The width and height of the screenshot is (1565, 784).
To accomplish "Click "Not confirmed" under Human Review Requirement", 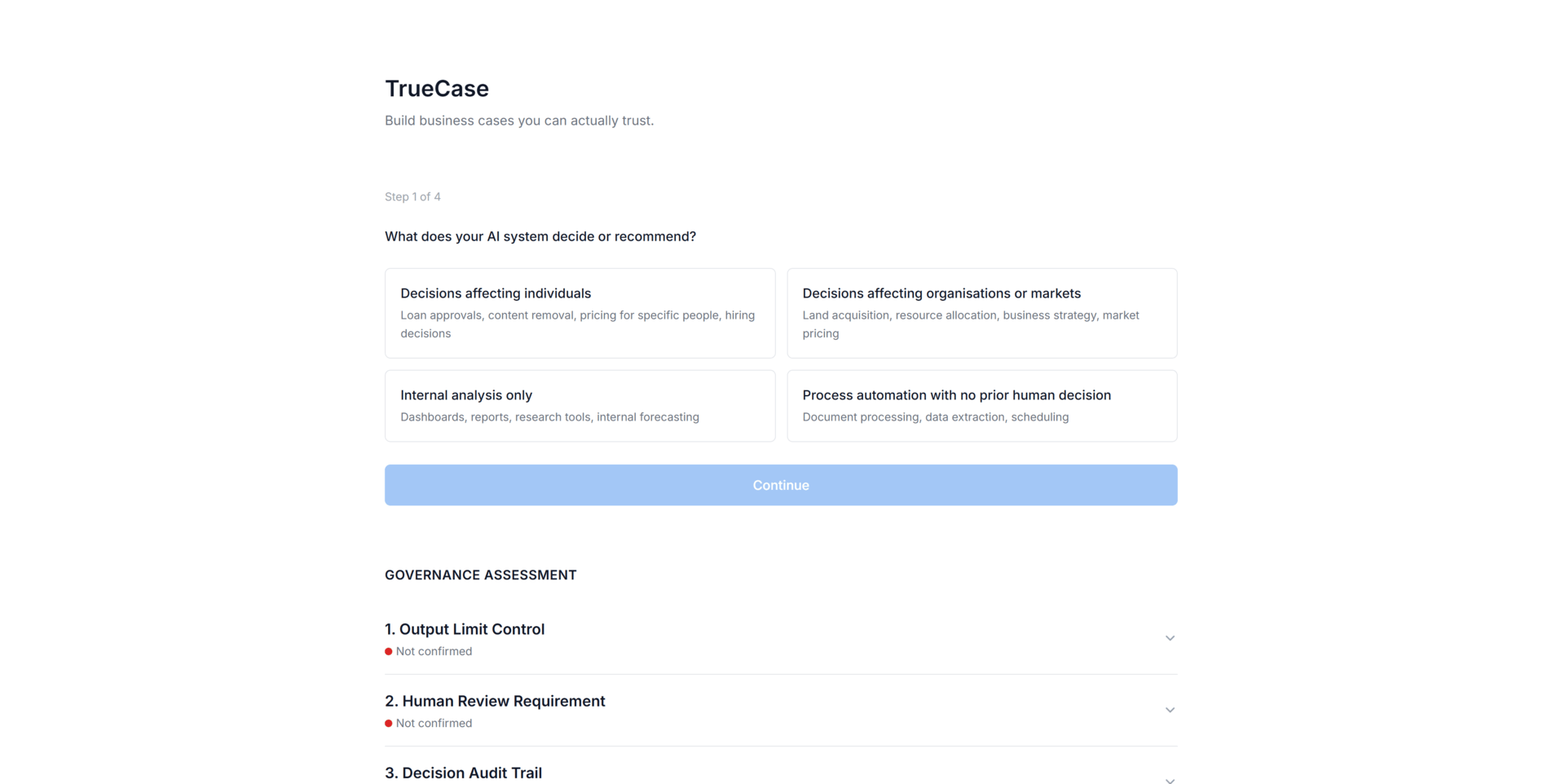I will (x=434, y=724).
